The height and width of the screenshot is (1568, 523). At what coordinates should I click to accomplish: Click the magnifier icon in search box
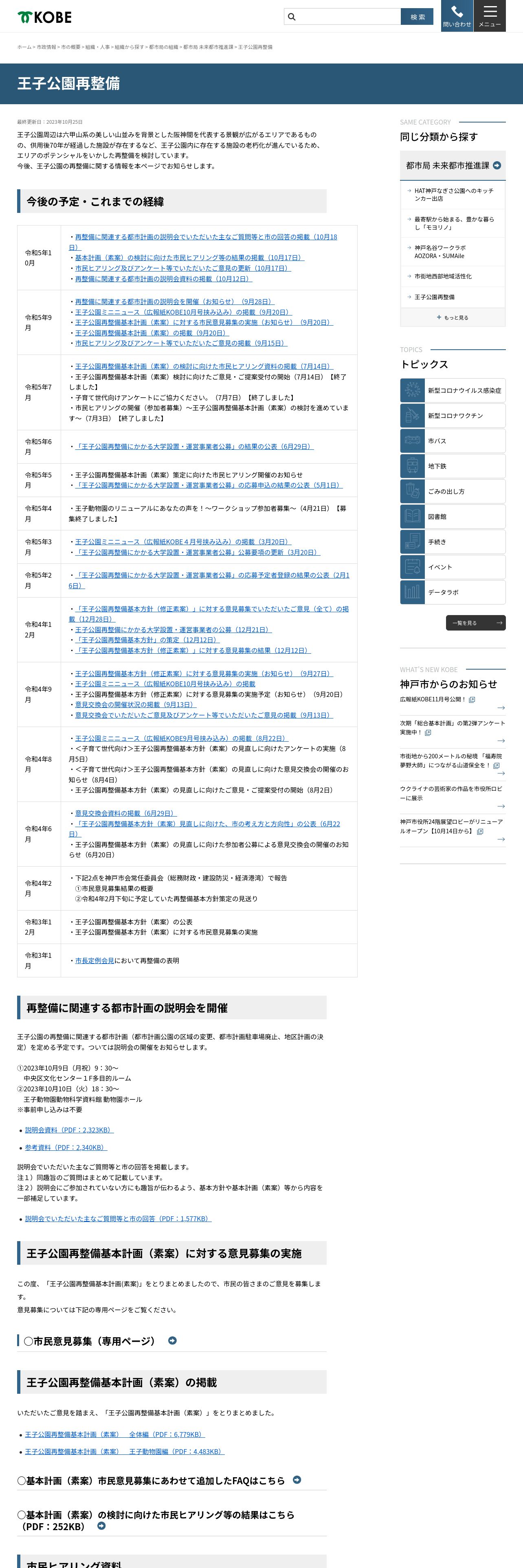[x=292, y=17]
